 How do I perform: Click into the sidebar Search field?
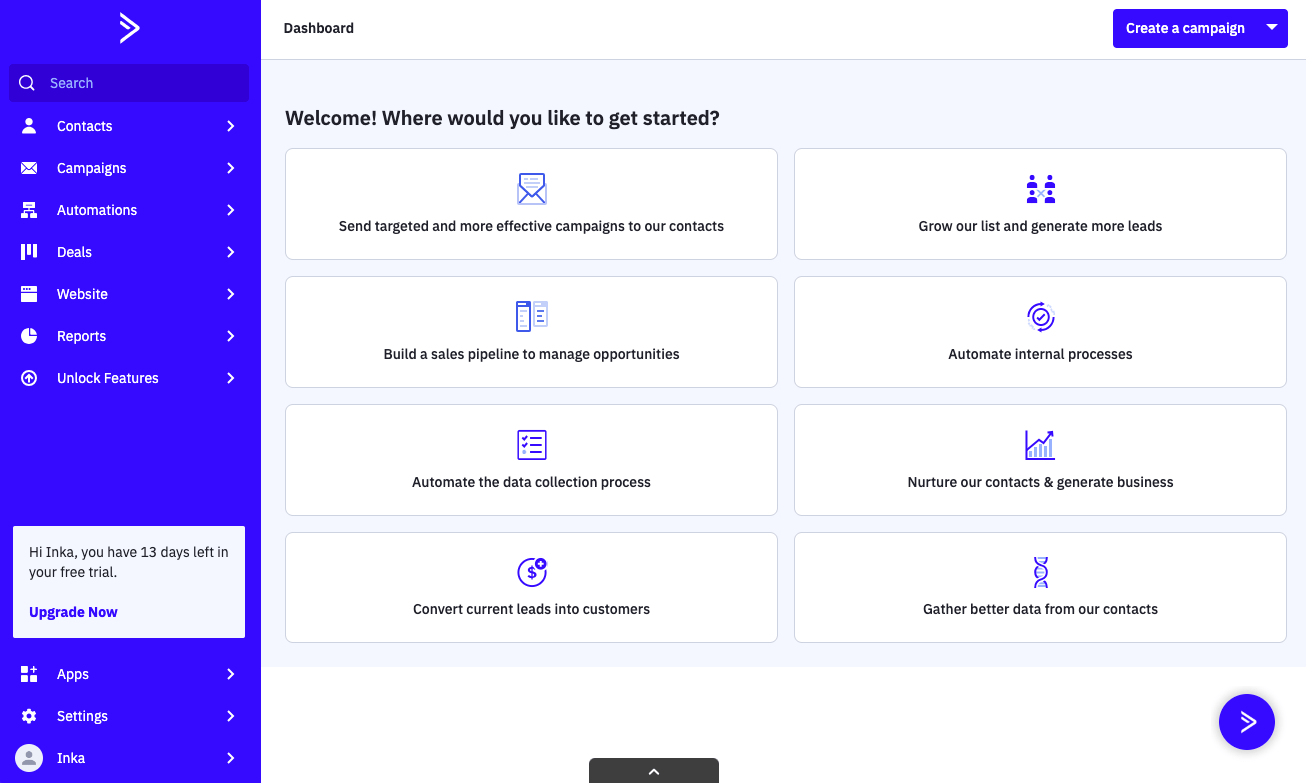129,83
